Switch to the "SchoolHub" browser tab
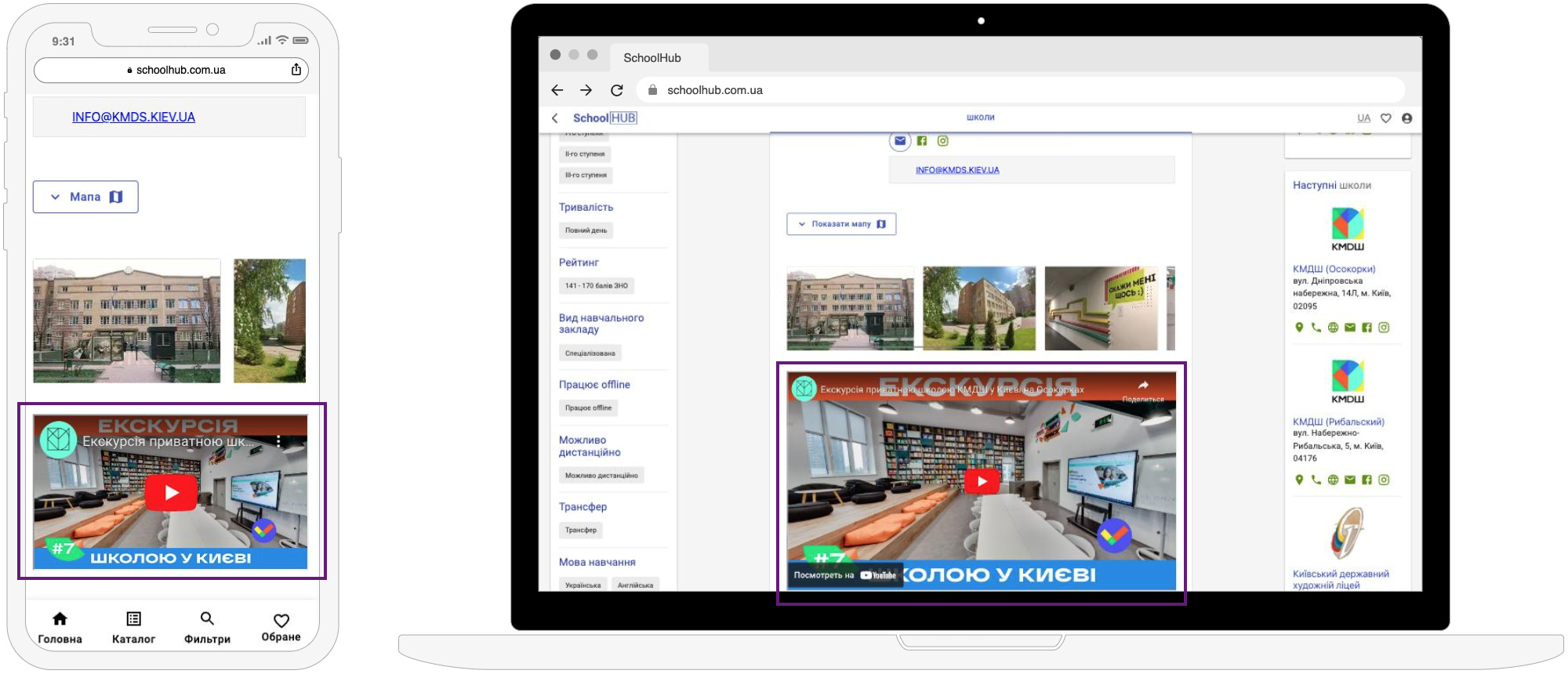 tap(652, 58)
